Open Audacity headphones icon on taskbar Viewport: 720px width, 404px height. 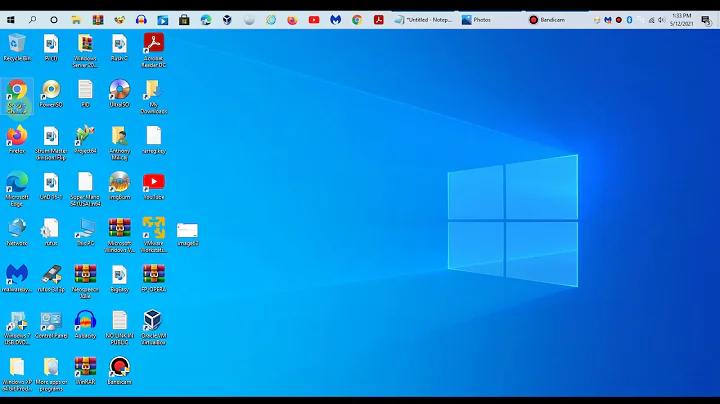[x=141, y=20]
